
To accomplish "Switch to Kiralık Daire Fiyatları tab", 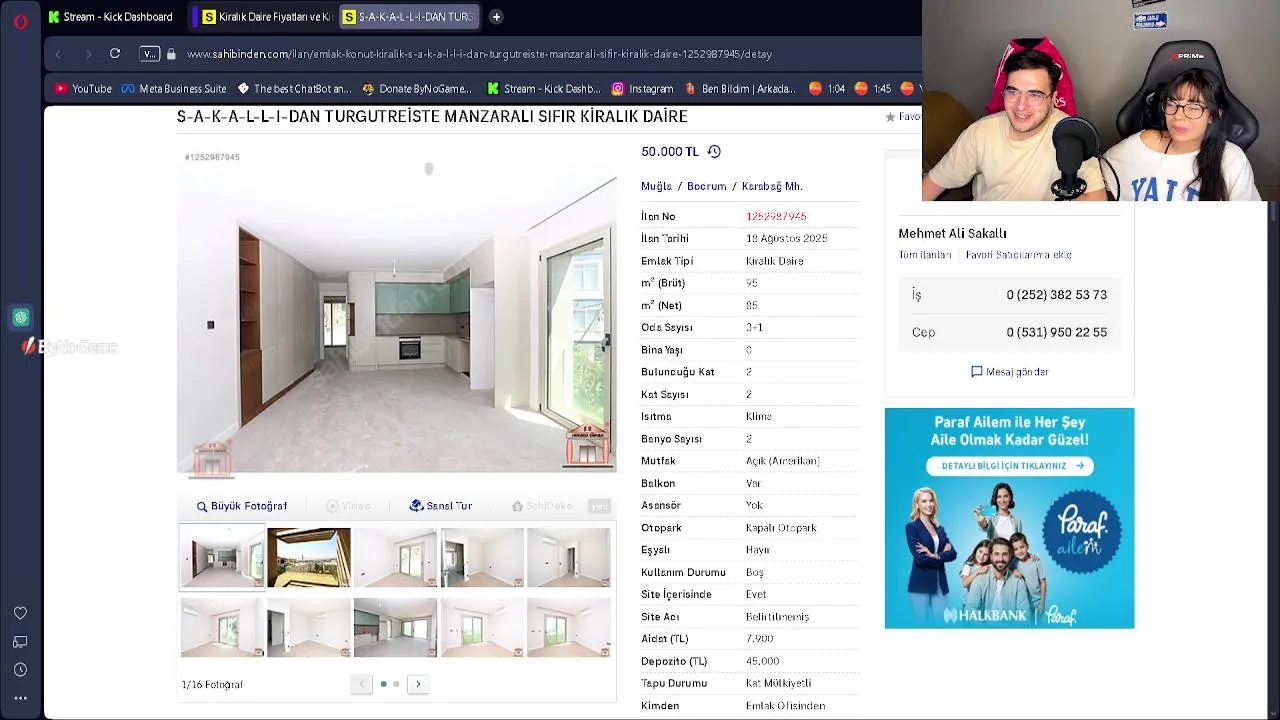I will pyautogui.click(x=268, y=17).
